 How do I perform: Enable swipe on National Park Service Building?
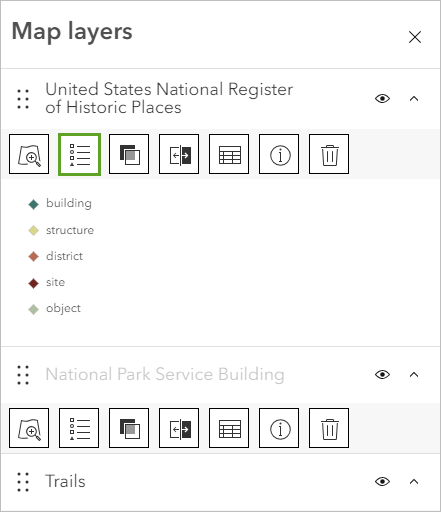179,428
